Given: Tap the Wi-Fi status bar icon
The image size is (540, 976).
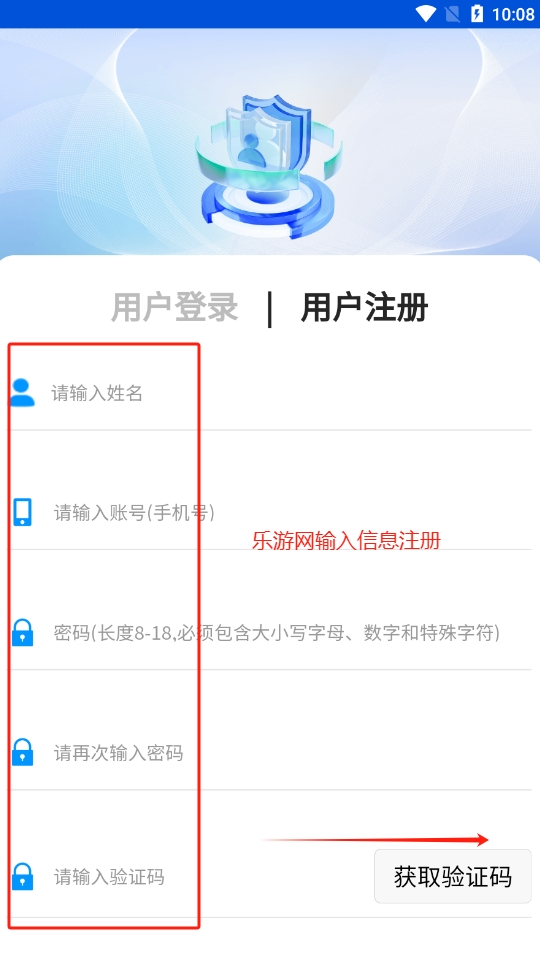Looking at the screenshot, I should [x=426, y=14].
